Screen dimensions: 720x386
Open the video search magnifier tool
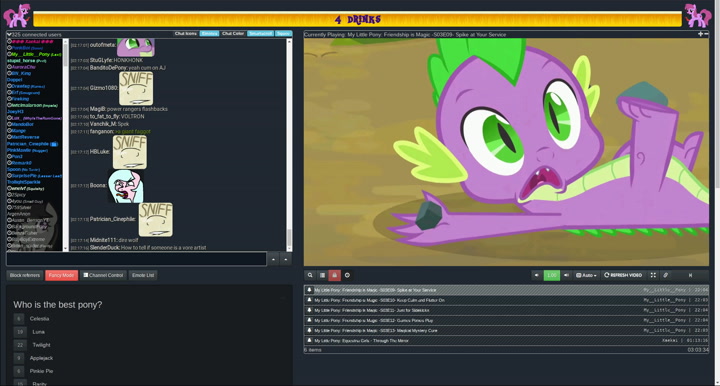pos(310,275)
